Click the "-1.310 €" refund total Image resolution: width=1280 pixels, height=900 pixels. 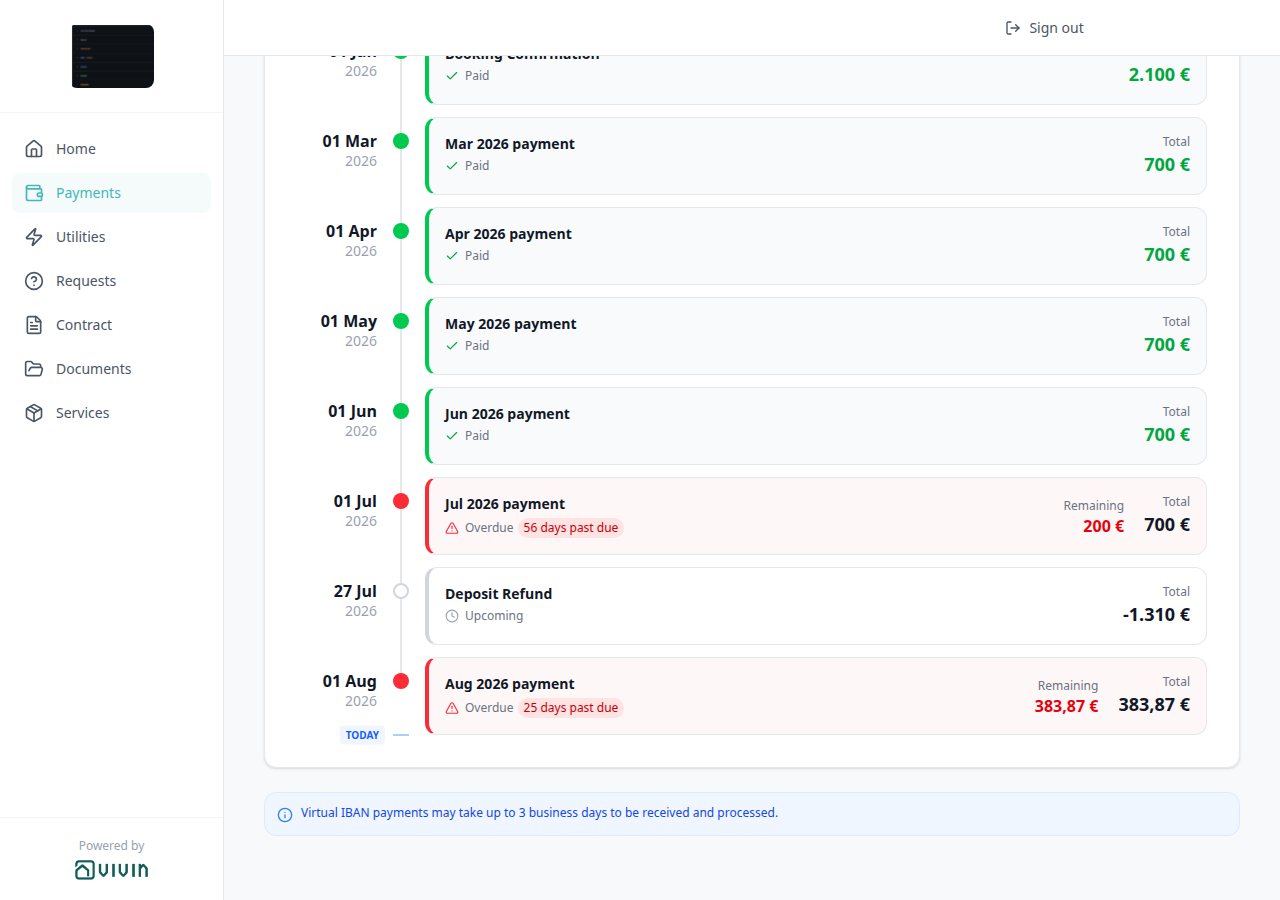[1156, 614]
